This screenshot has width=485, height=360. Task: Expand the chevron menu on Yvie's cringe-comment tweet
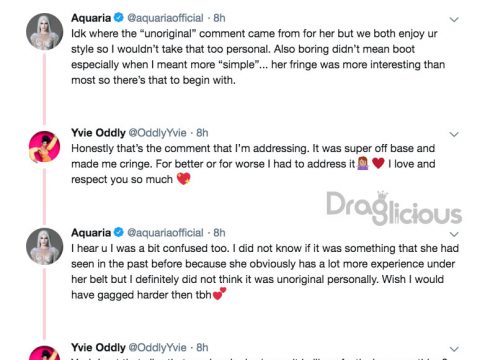pyautogui.click(x=454, y=134)
